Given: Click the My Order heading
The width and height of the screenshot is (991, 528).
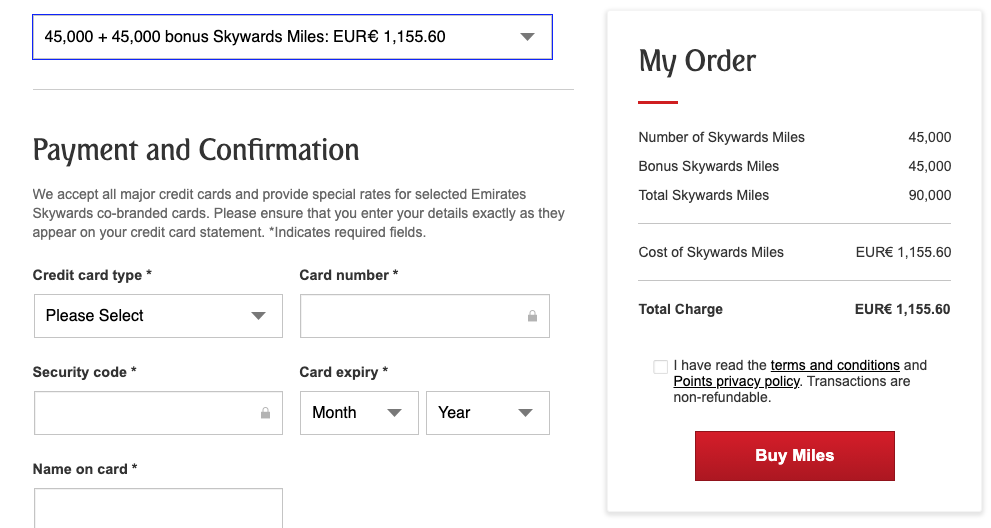Looking at the screenshot, I should (697, 62).
